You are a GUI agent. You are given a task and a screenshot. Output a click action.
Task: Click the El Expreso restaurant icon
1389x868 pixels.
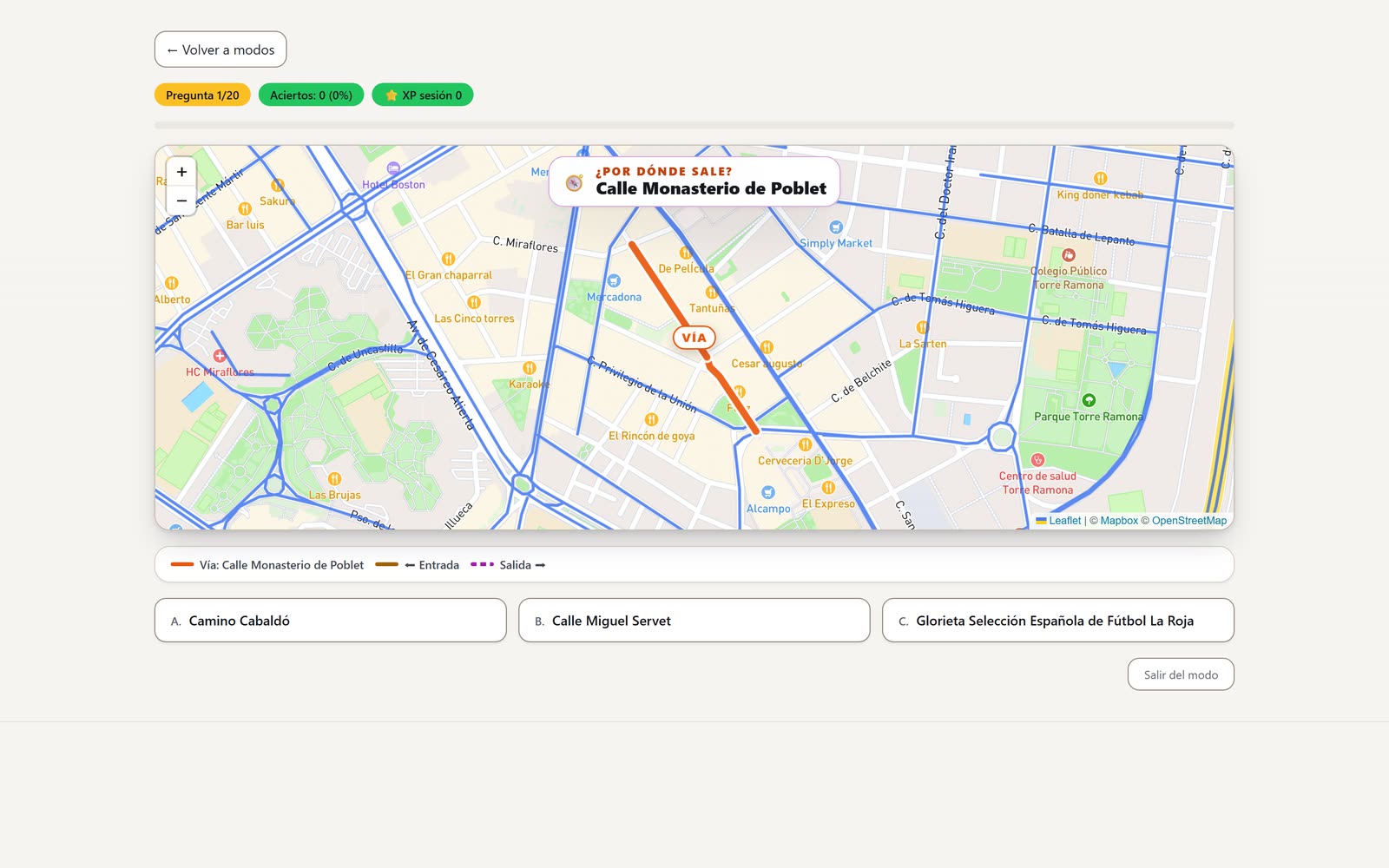tap(828, 487)
